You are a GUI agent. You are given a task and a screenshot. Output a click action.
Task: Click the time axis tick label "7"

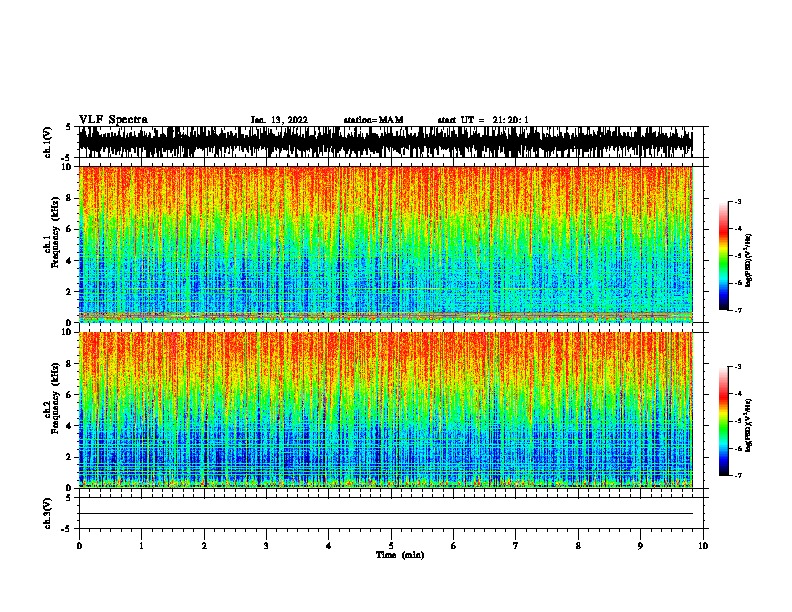[516, 546]
